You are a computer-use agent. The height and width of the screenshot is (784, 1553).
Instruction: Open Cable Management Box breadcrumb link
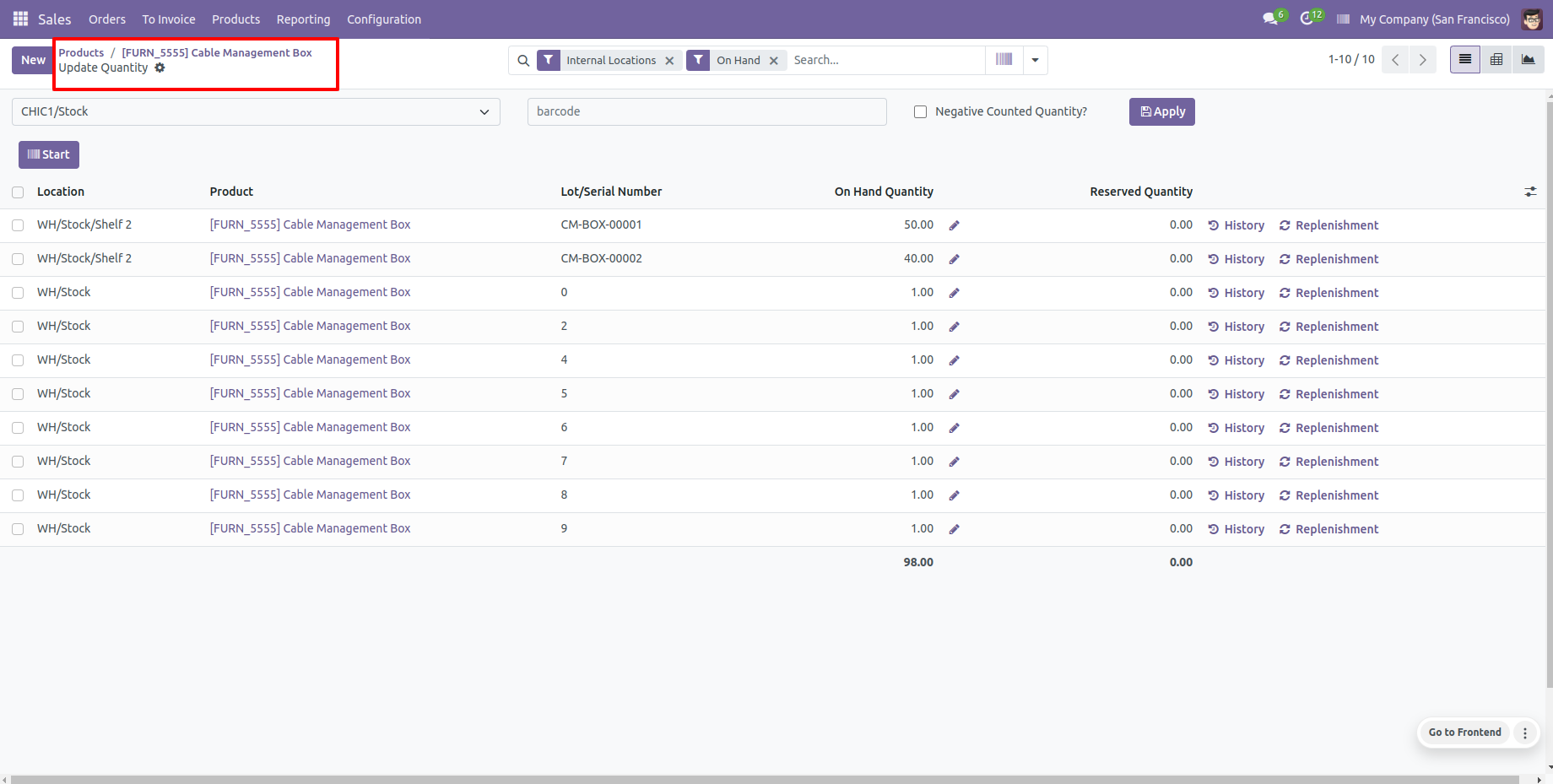217,52
